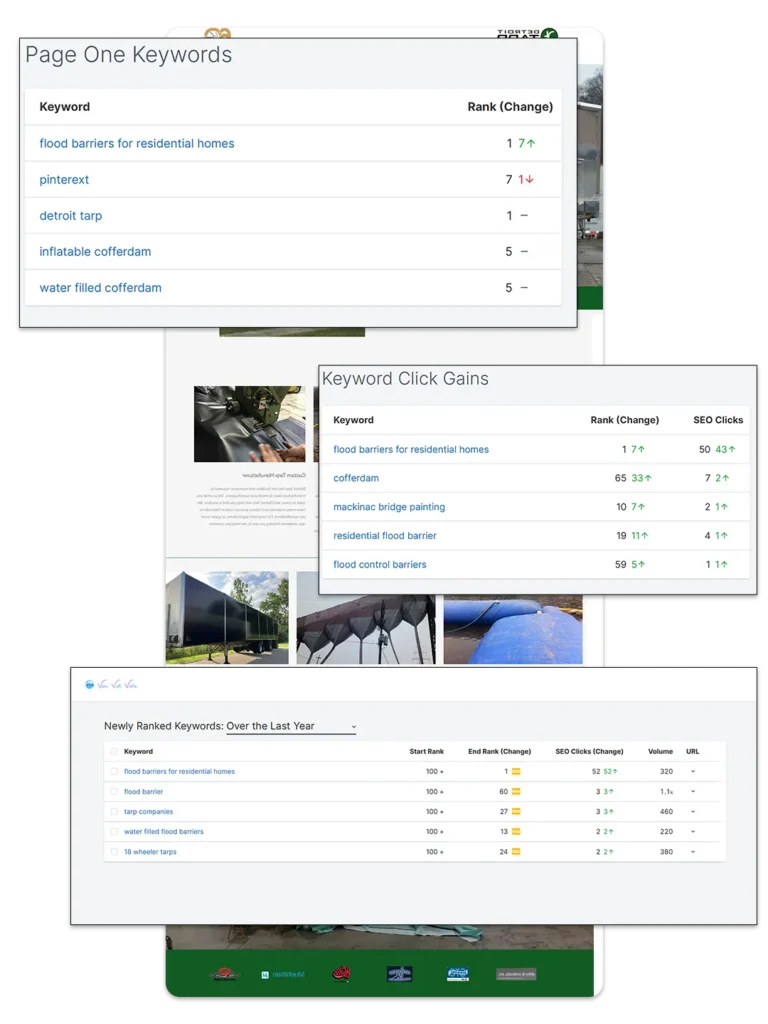Click NEW badge in tarp companies row

click(516, 812)
